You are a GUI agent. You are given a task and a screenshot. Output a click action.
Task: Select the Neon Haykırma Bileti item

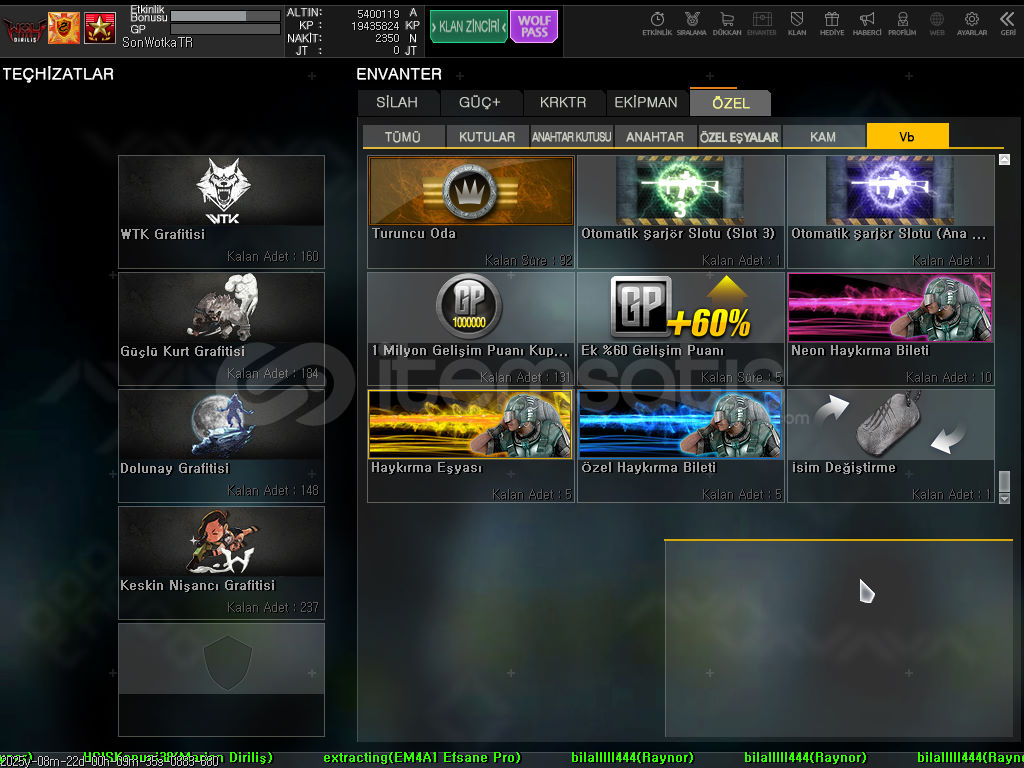tap(891, 328)
